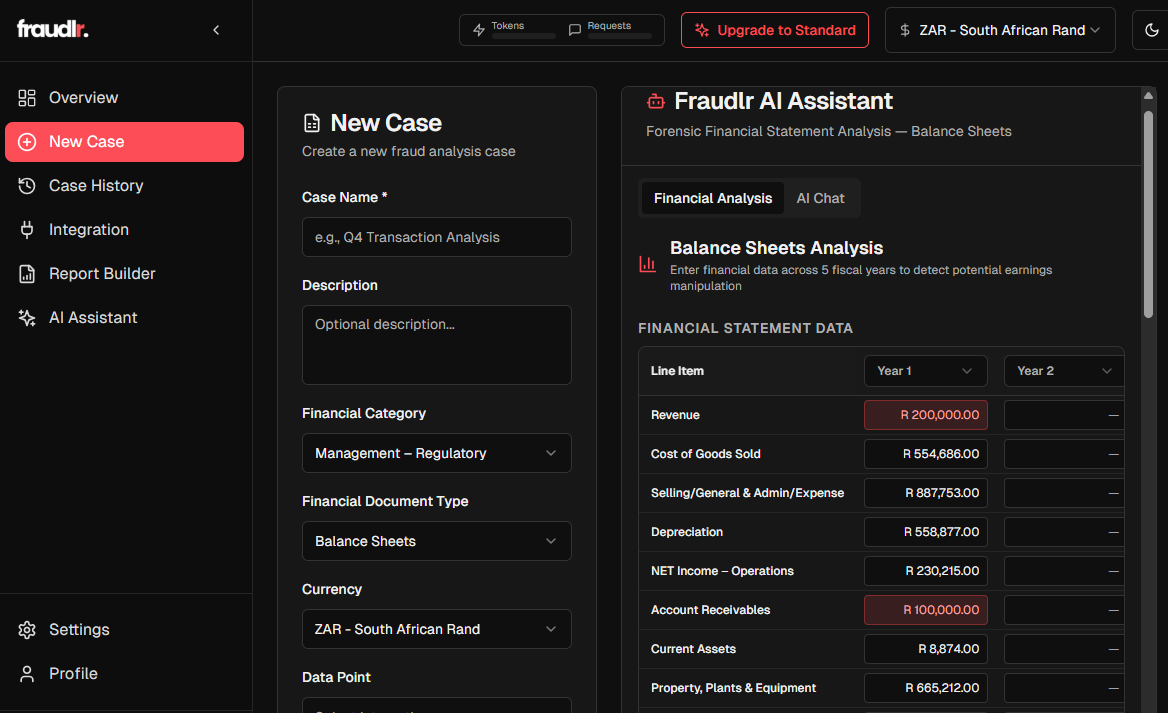Click the Tokens usage progress bar

(523, 36)
